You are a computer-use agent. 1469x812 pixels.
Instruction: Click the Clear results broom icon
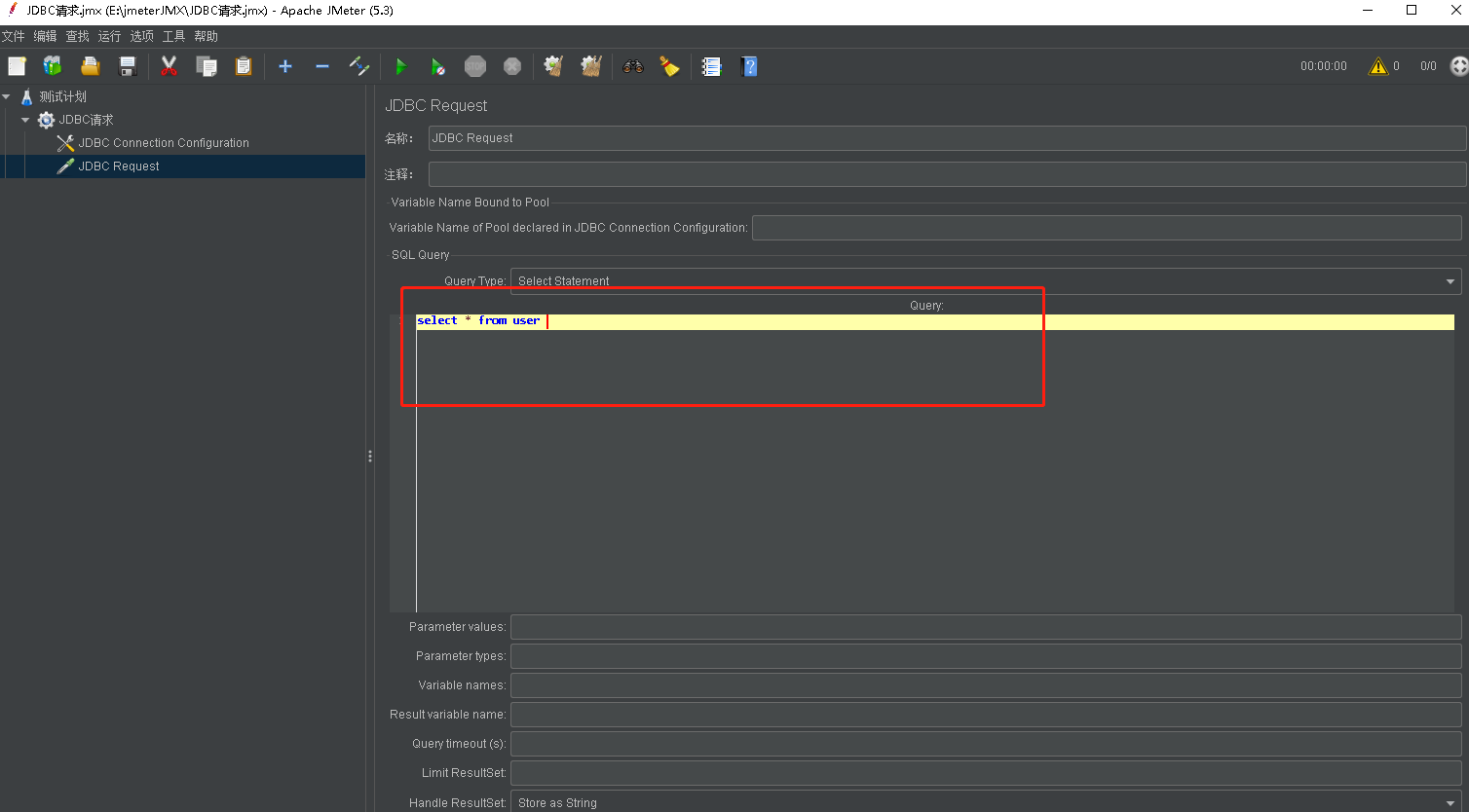553,66
